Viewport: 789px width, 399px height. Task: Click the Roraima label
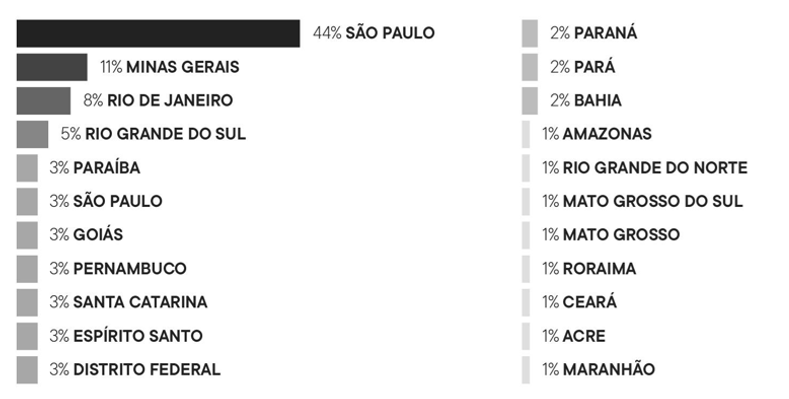coord(599,269)
